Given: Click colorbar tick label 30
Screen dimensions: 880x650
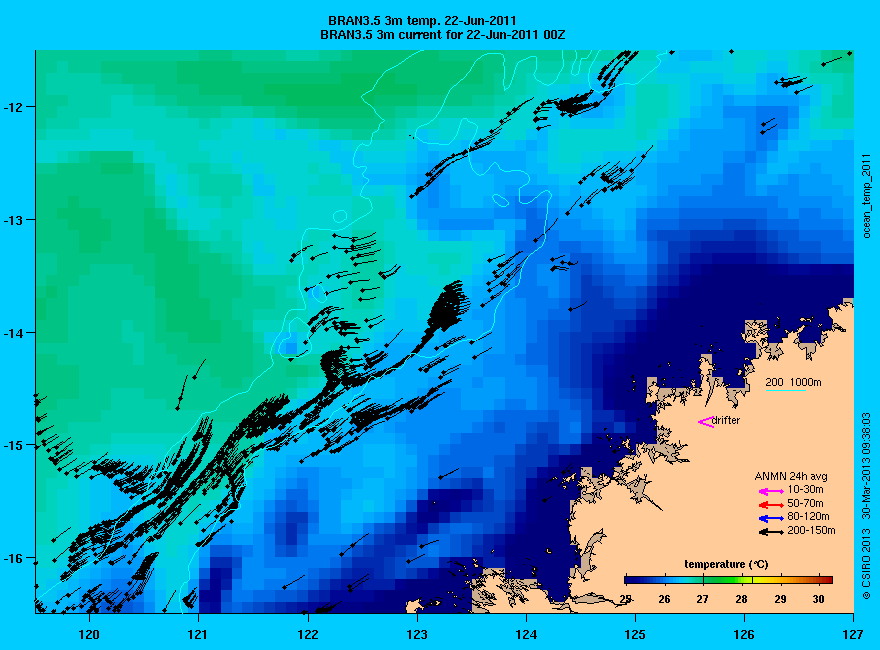Looking at the screenshot, I should [818, 599].
